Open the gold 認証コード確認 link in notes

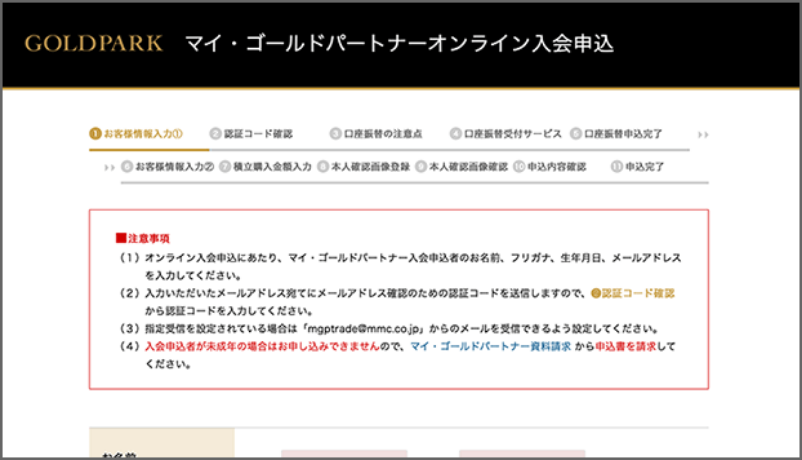633,293
